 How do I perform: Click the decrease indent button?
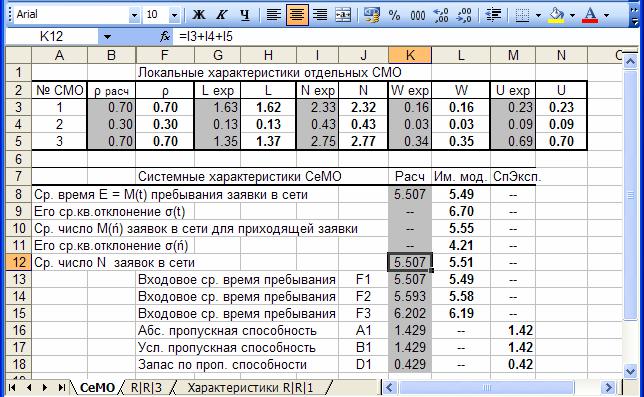pos(493,15)
